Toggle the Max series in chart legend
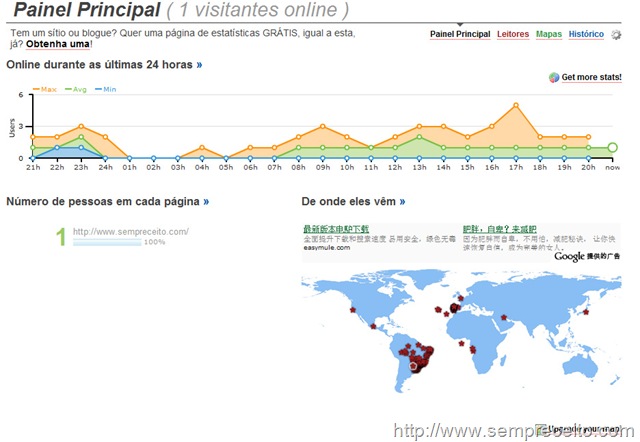 pos(44,89)
